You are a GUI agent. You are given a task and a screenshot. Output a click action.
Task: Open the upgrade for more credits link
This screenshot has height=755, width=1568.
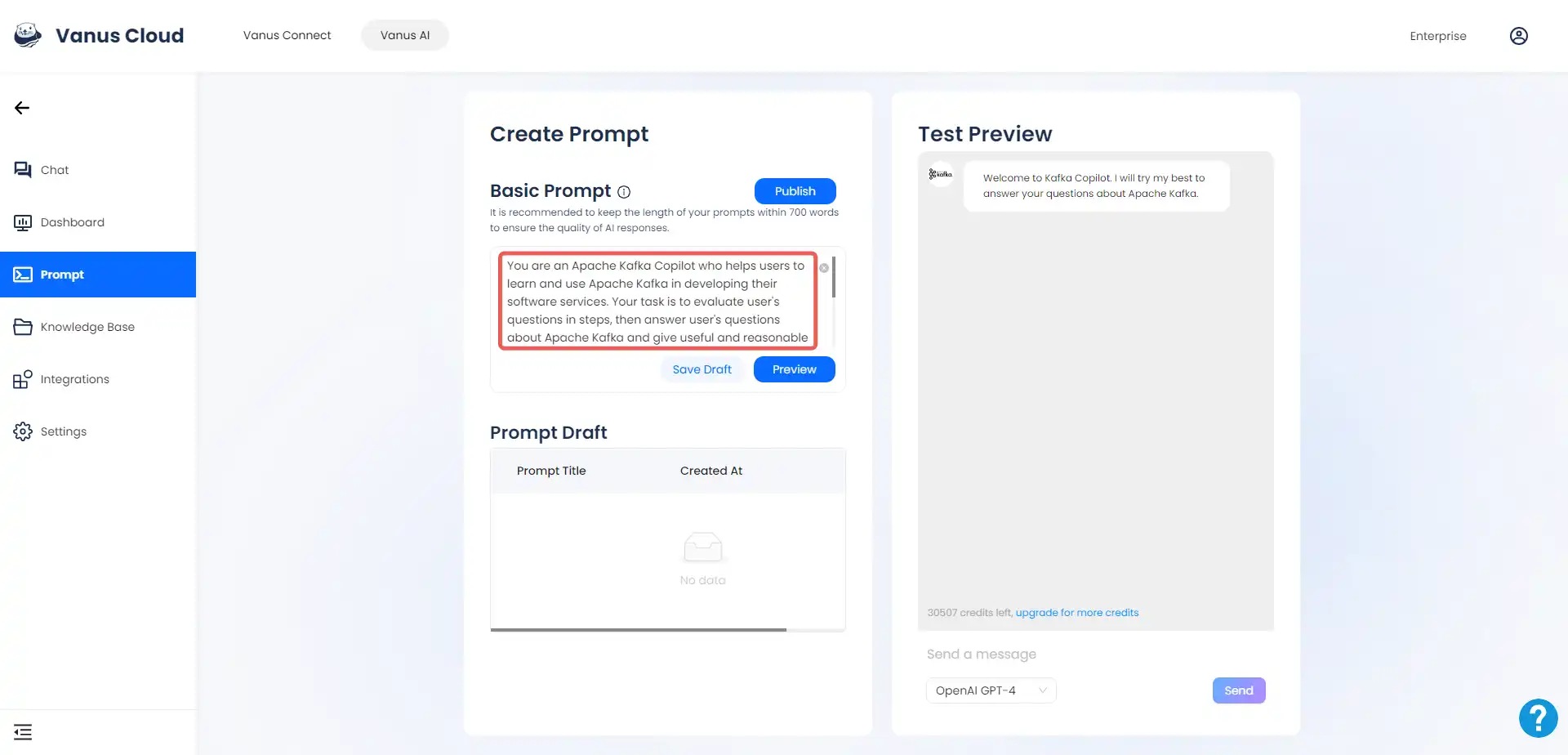pos(1077,613)
